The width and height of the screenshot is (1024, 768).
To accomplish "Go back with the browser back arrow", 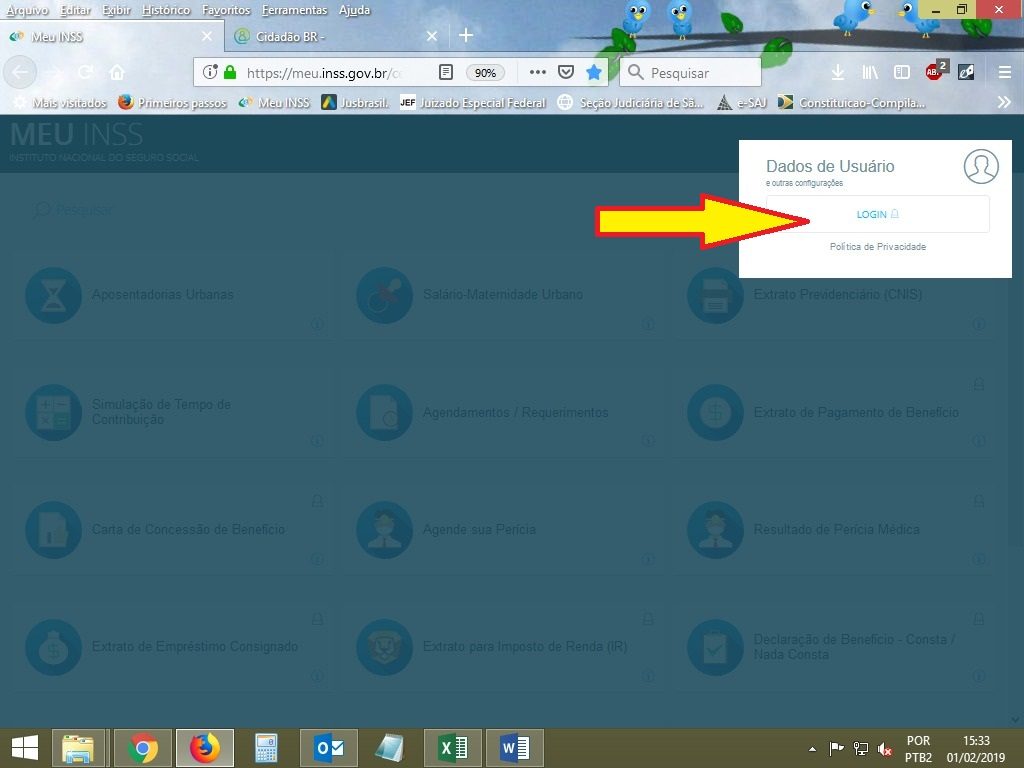I will [20, 72].
